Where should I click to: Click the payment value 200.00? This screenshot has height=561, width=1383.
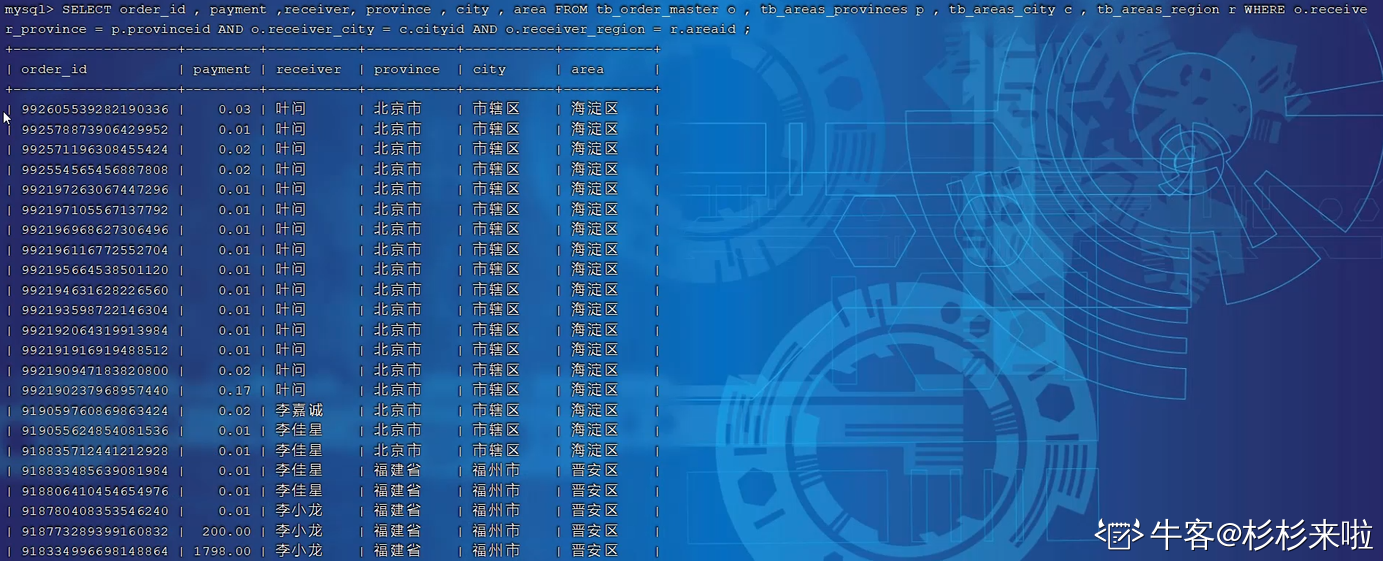click(227, 531)
